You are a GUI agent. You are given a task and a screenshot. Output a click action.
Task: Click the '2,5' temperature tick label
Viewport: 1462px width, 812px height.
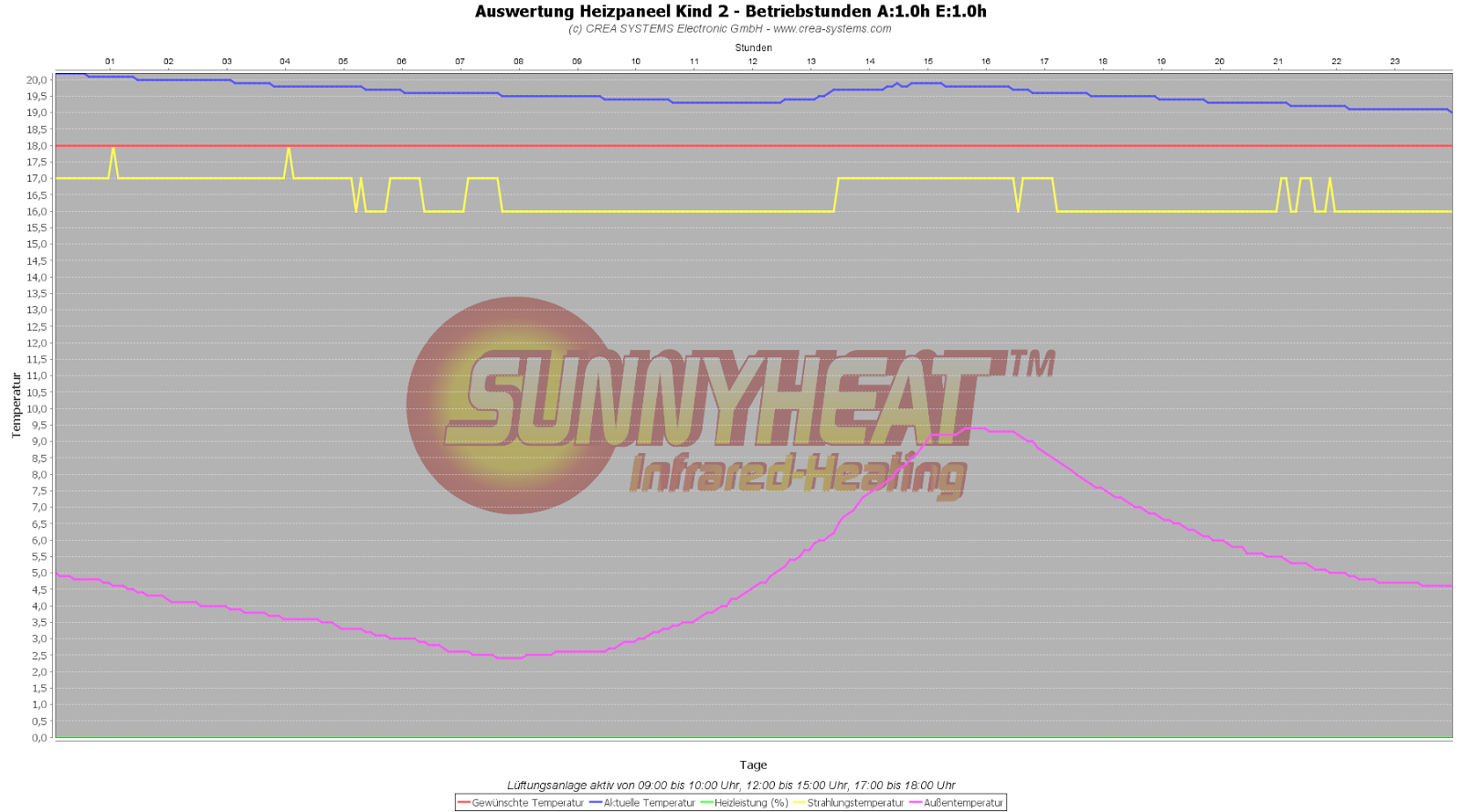pyautogui.click(x=39, y=656)
